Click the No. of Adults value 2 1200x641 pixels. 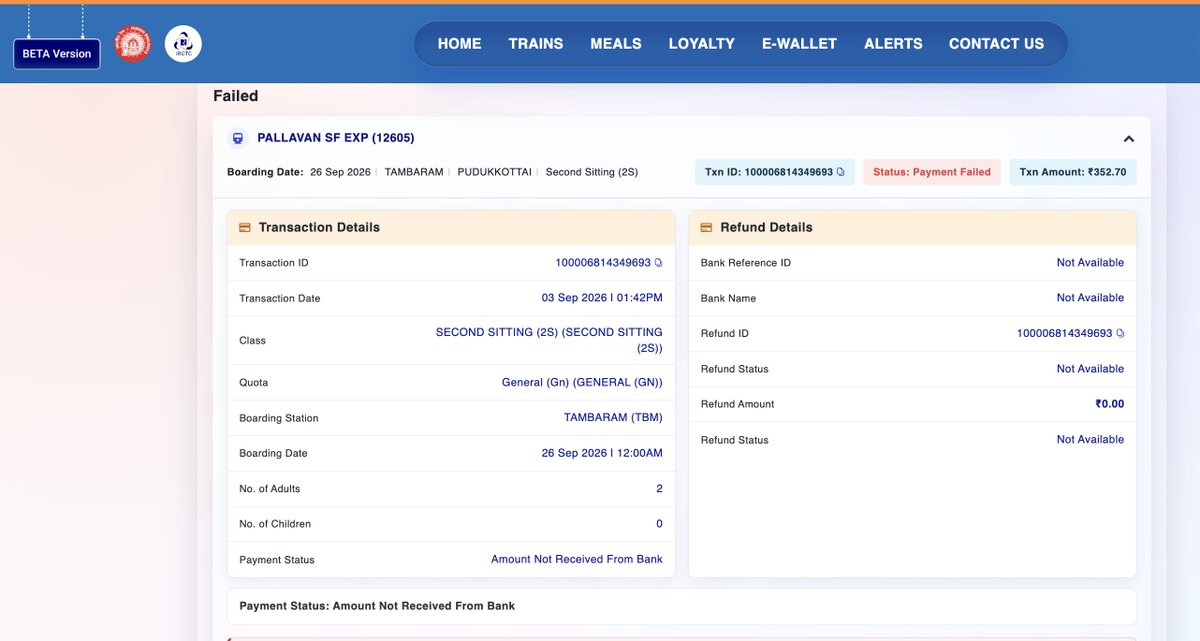tap(659, 489)
